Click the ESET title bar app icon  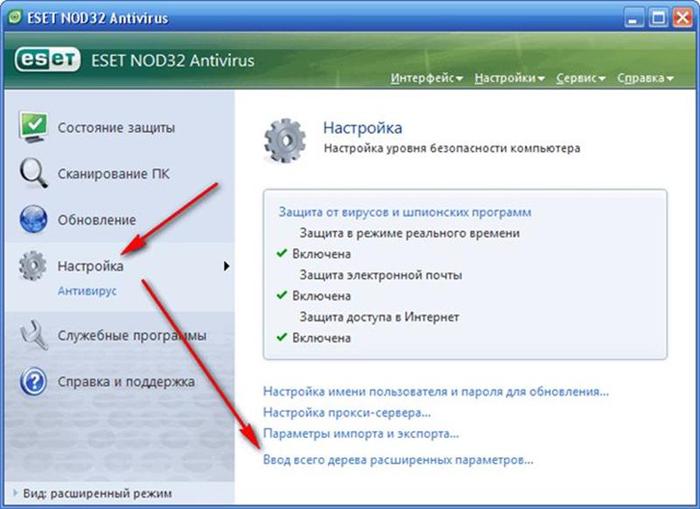tap(15, 17)
